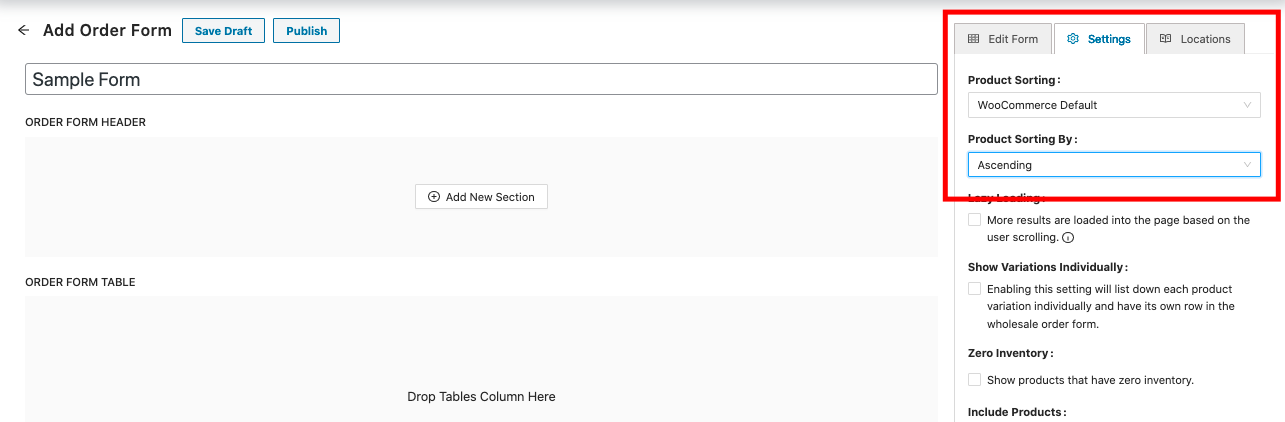Image resolution: width=1285 pixels, height=422 pixels.
Task: Select the Settings tab
Action: coord(1099,39)
